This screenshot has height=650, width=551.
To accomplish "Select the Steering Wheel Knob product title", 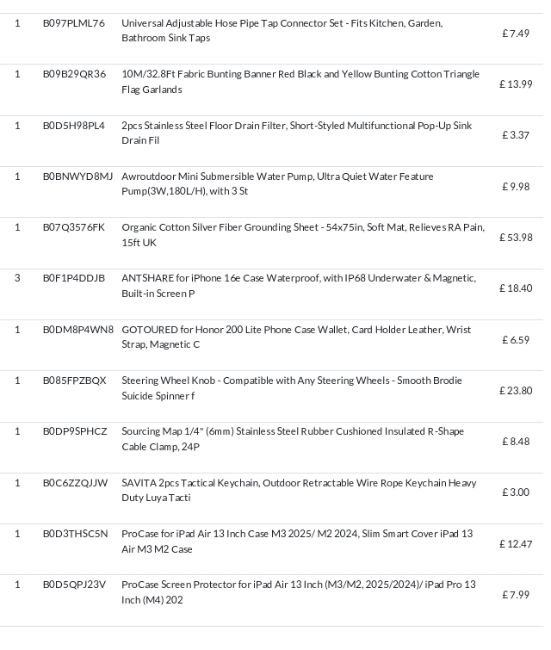I will tap(291, 388).
